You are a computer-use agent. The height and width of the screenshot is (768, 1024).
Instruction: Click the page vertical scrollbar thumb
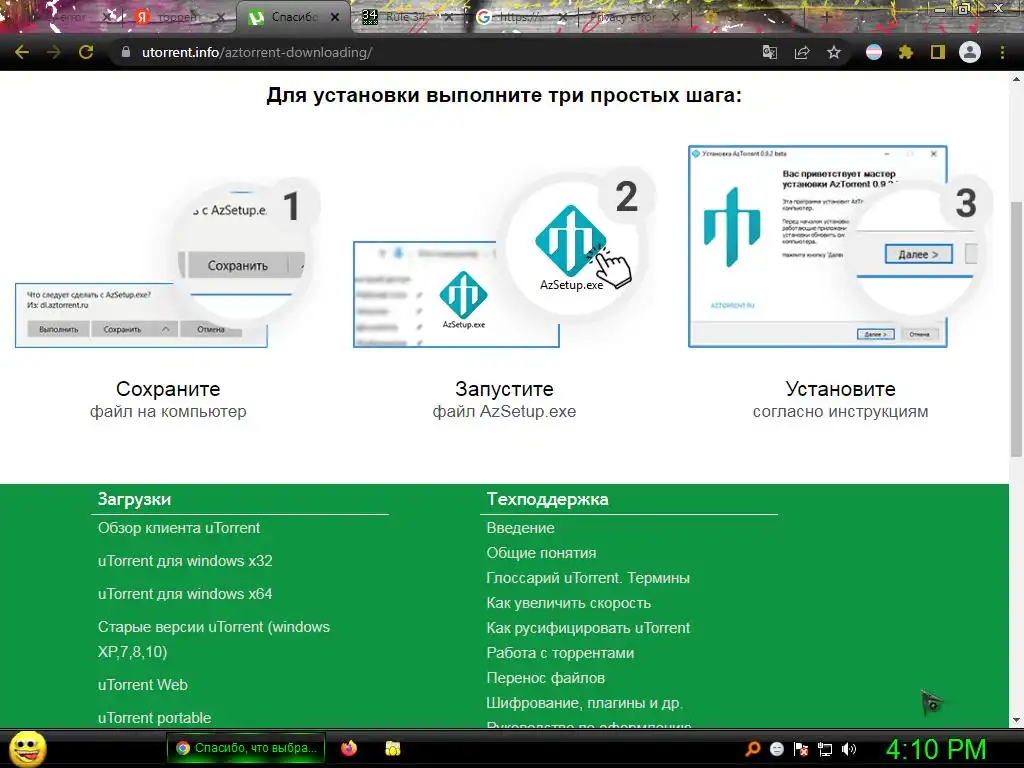(x=1016, y=330)
